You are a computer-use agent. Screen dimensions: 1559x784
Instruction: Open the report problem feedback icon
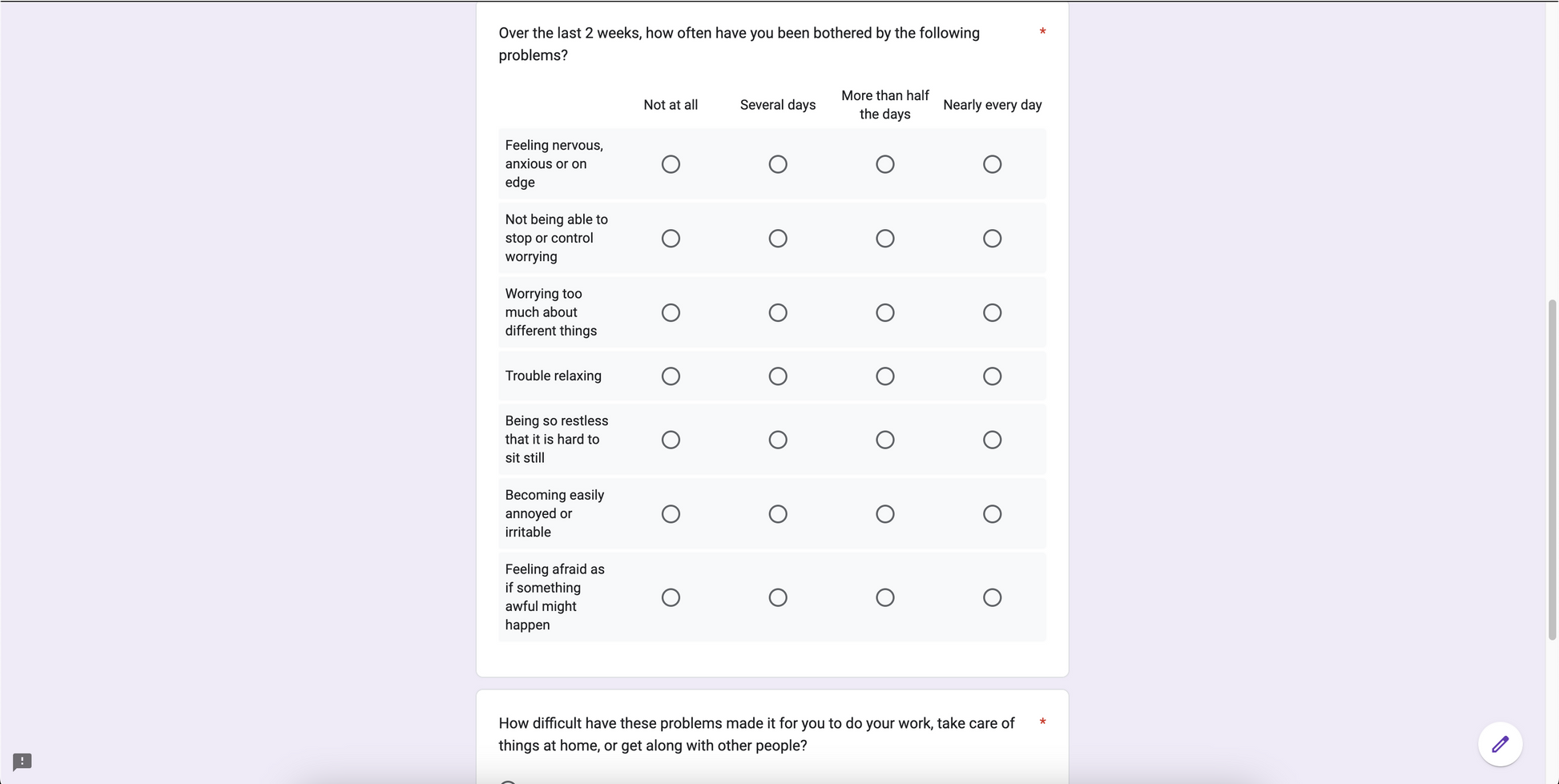22,762
